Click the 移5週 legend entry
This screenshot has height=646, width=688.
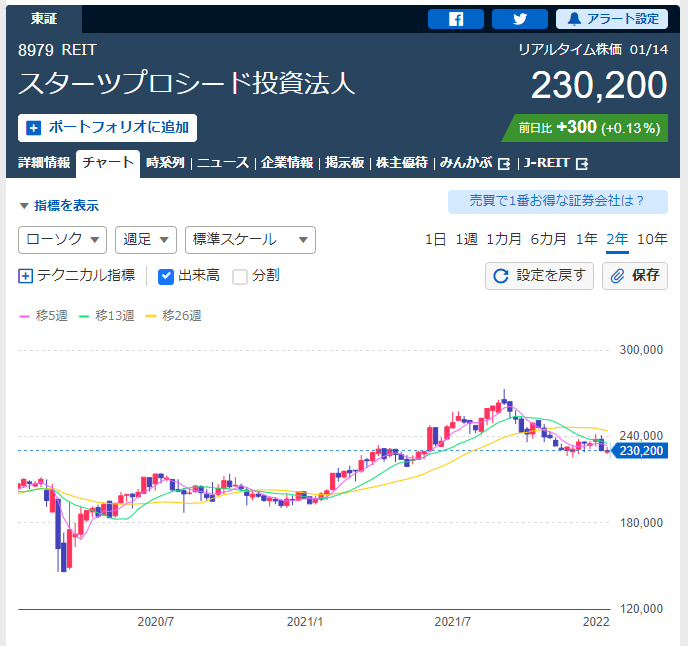43,316
